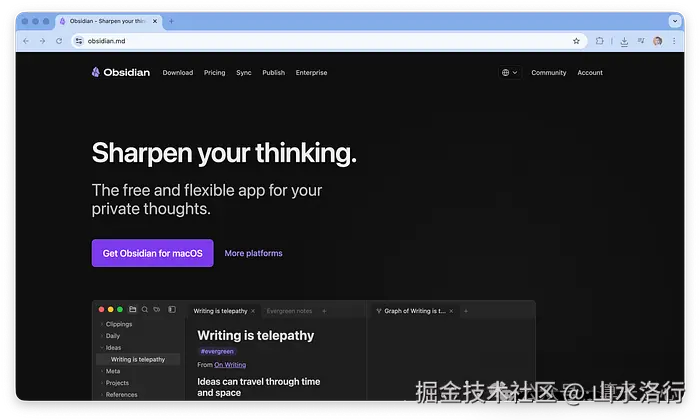This screenshot has width=700, height=420.
Task: Open a new browser tab with plus
Action: (171, 21)
